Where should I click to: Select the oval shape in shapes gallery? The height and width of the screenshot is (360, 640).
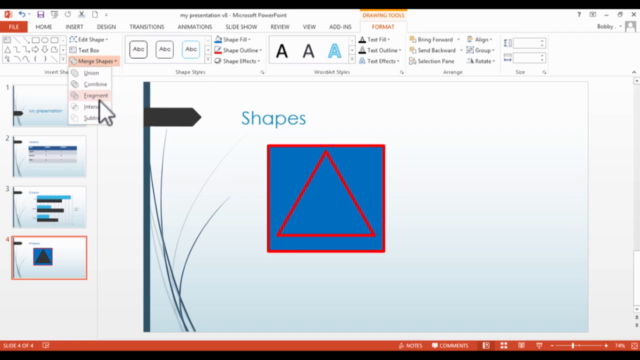[x=44, y=40]
